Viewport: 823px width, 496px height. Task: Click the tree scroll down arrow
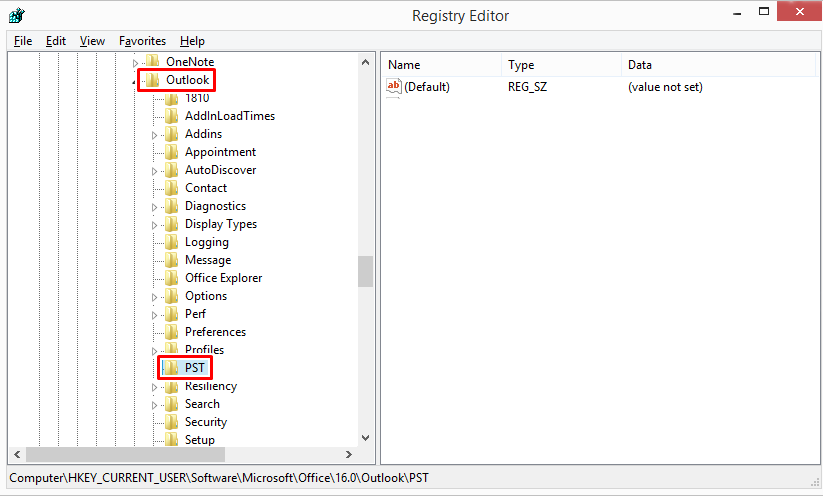coord(366,438)
